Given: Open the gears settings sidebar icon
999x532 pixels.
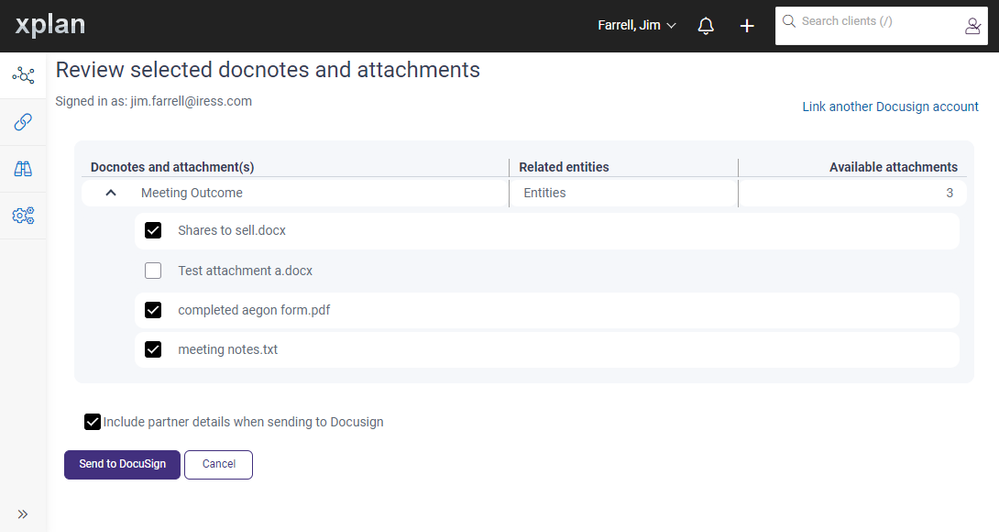Looking at the screenshot, I should coord(23,215).
